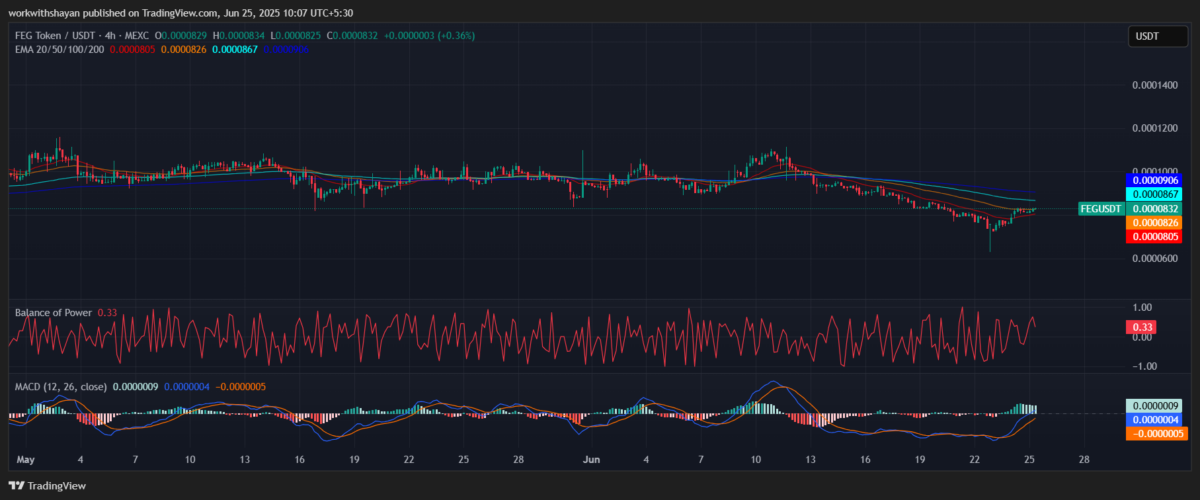Screen dimensions: 1200x500
Task: Click MACD signal value -0.0000005 in legend
Action: click(243, 386)
